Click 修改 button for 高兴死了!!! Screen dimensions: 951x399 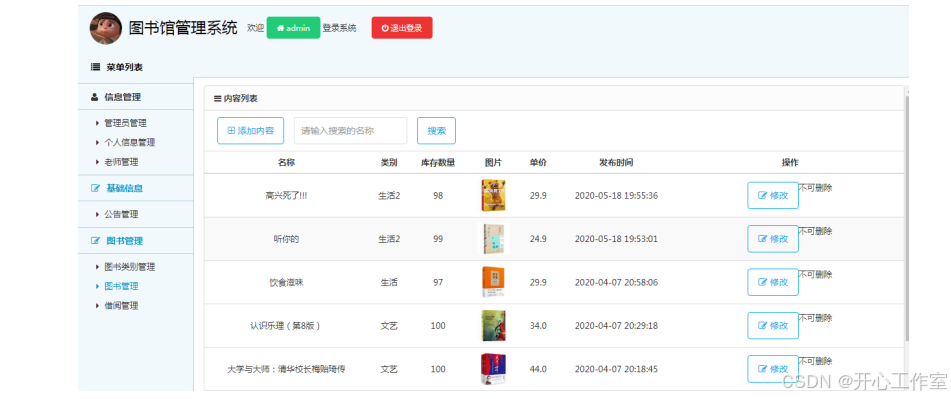click(773, 195)
